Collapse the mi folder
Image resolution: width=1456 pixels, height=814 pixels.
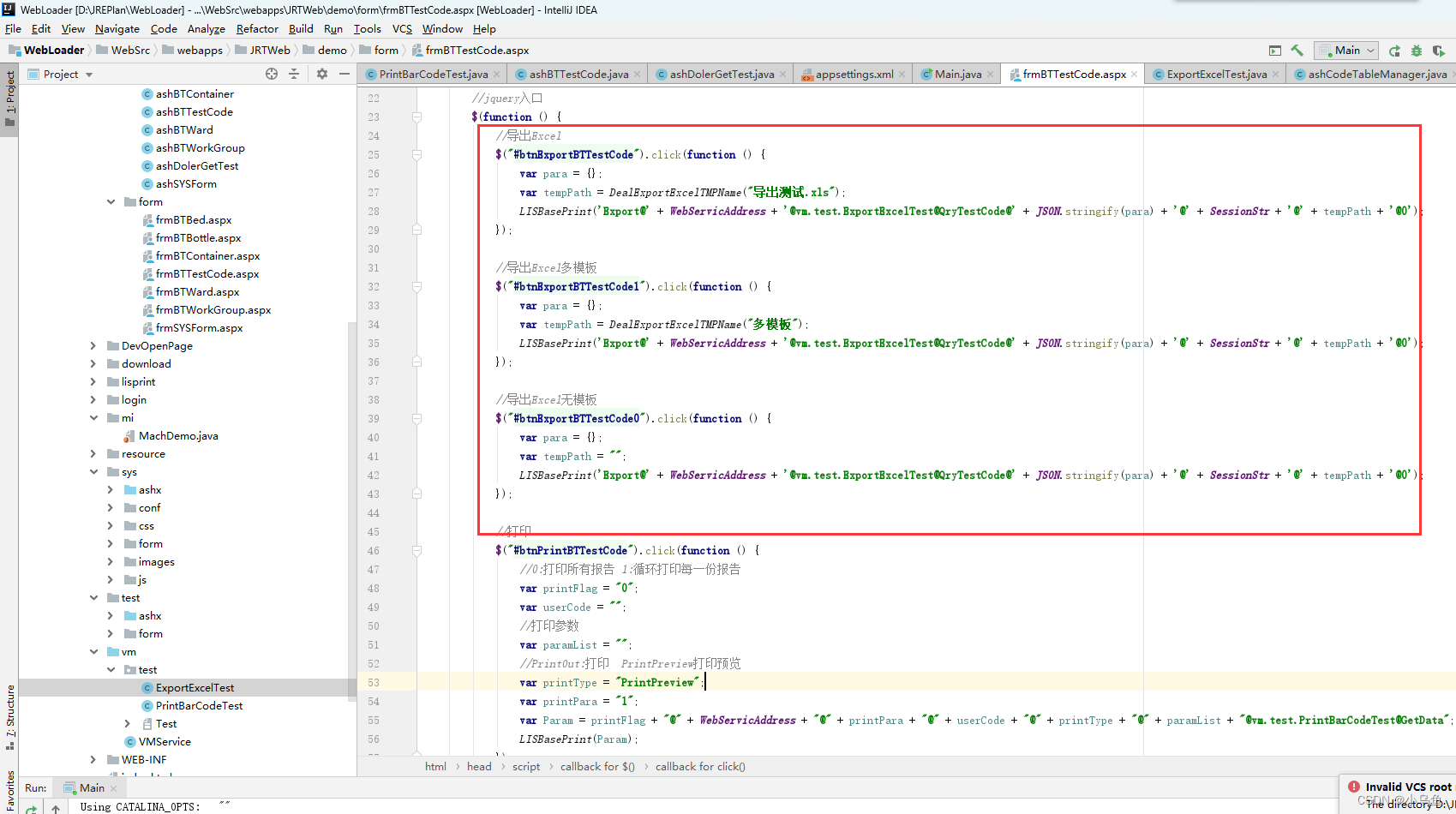[93, 418]
